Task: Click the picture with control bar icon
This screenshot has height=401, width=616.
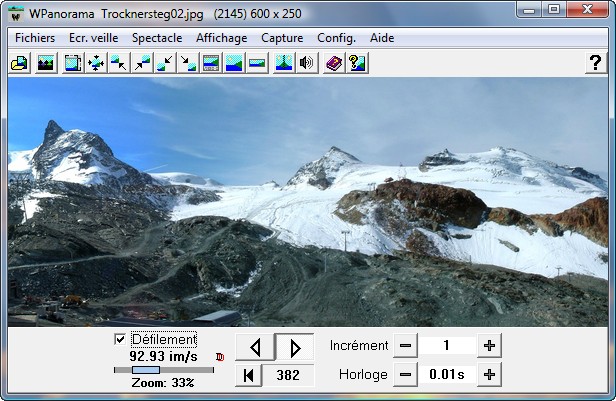Action: [x=211, y=63]
